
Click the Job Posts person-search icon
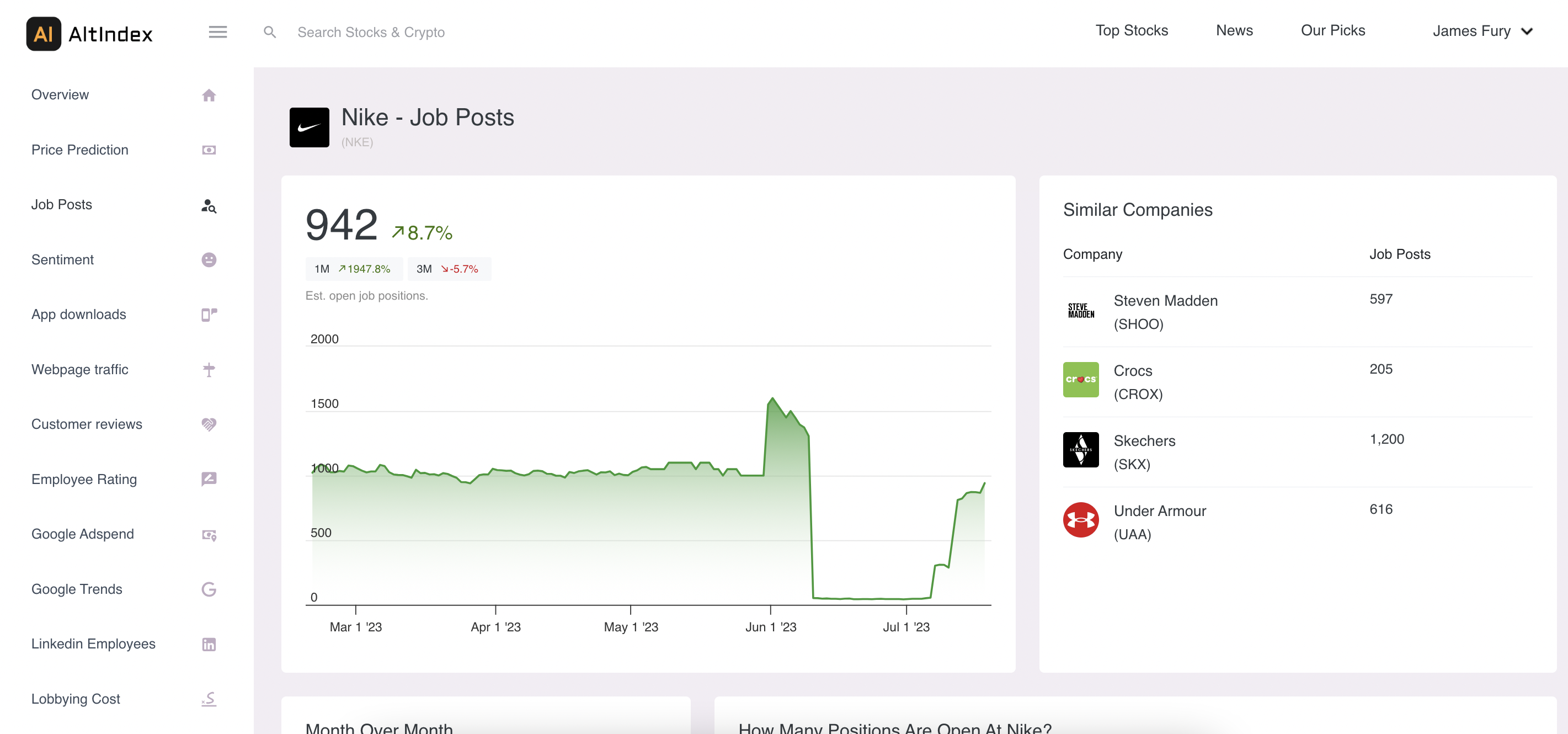pos(209,206)
